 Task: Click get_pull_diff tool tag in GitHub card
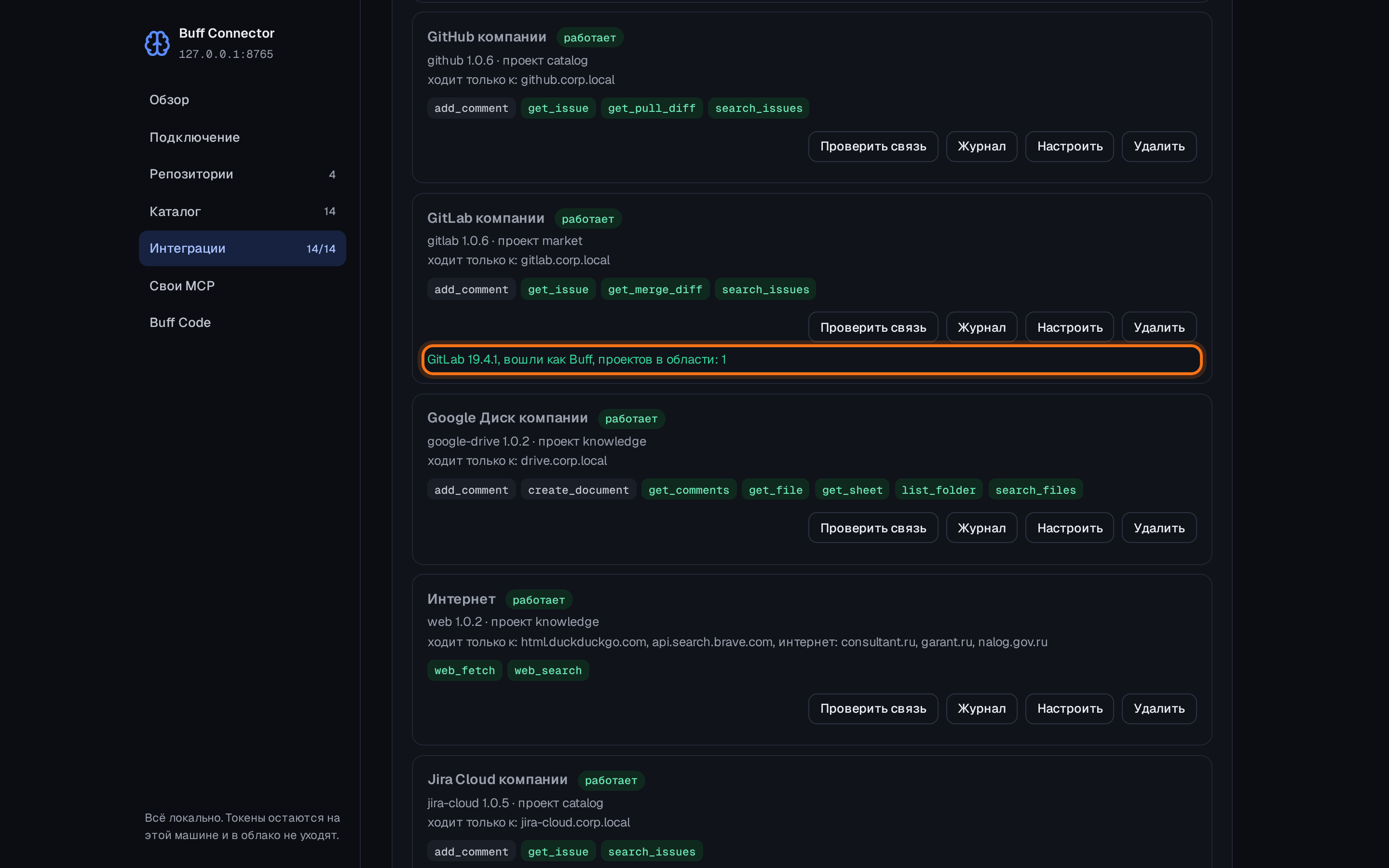[652, 108]
